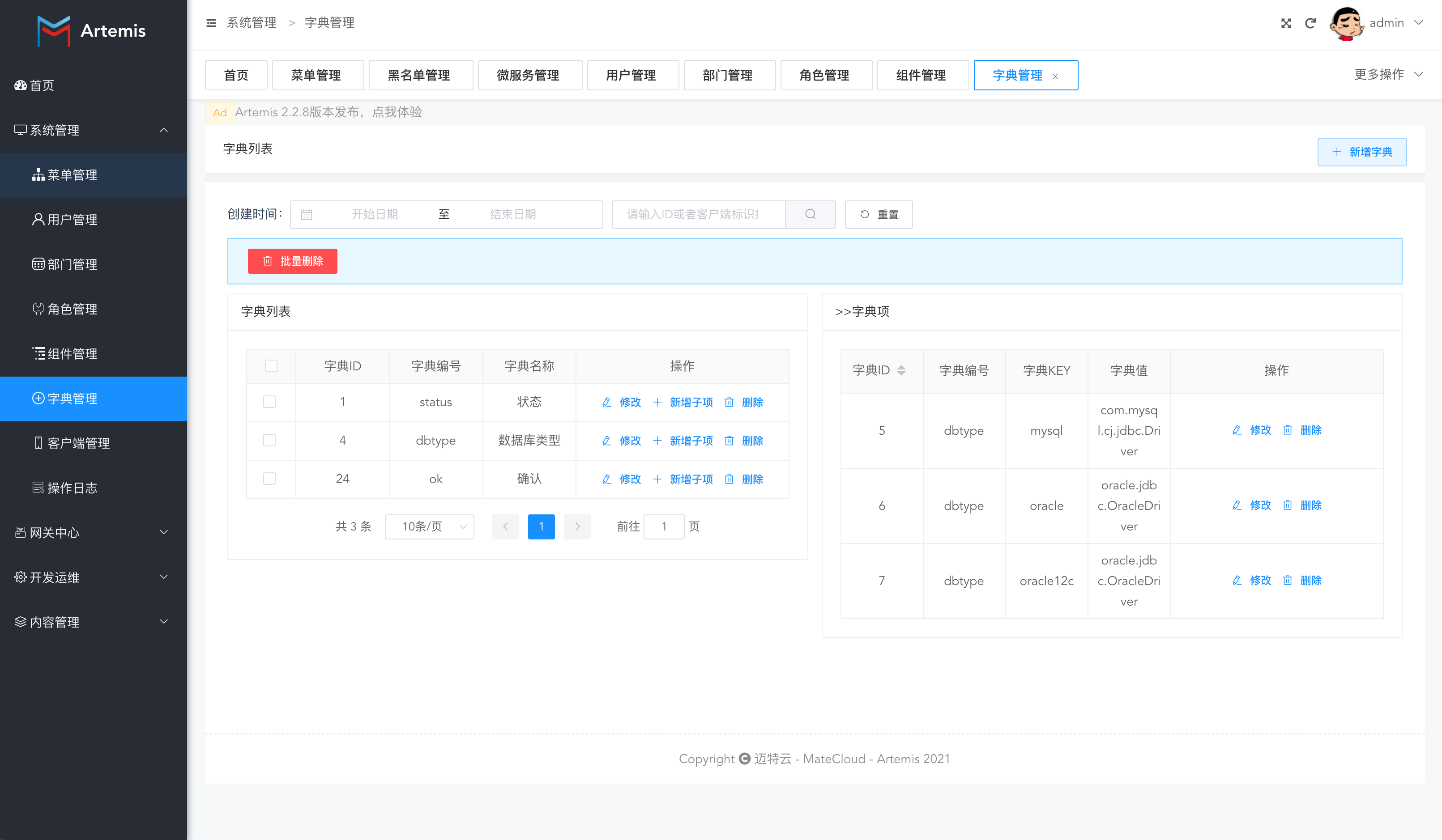This screenshot has height=840, width=1442.
Task: Open 组件管理 in the sidebar
Action: tap(93, 354)
